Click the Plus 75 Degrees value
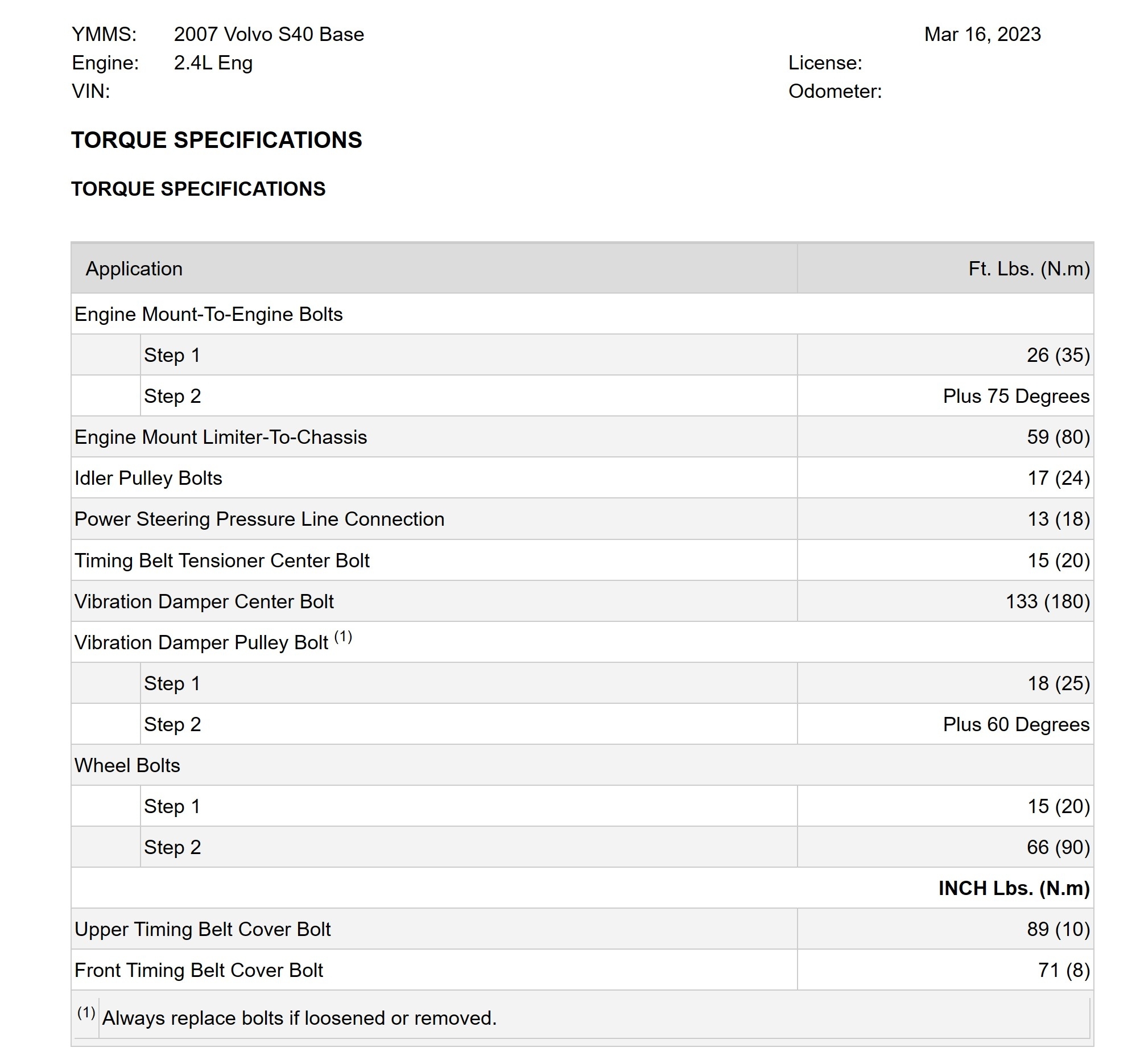The width and height of the screenshot is (1136, 1064). coord(1015,396)
